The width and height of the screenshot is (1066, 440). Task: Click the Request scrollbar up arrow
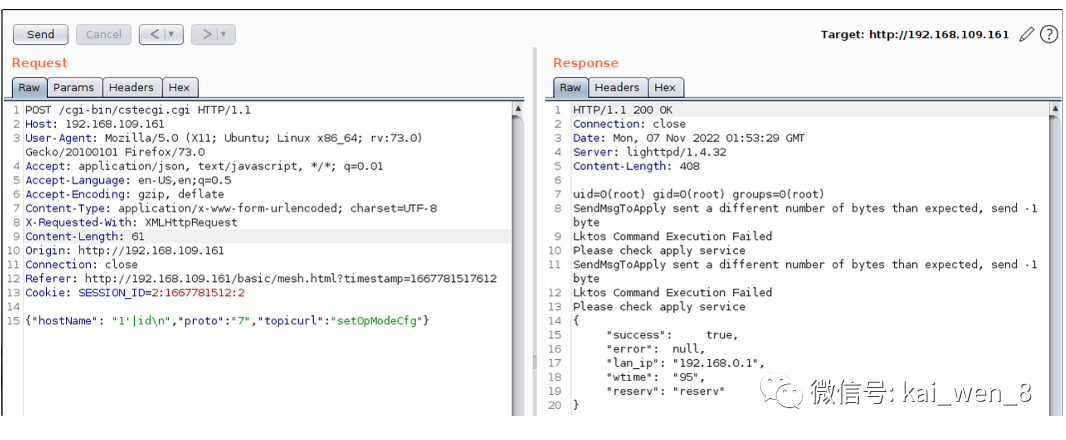tap(518, 109)
